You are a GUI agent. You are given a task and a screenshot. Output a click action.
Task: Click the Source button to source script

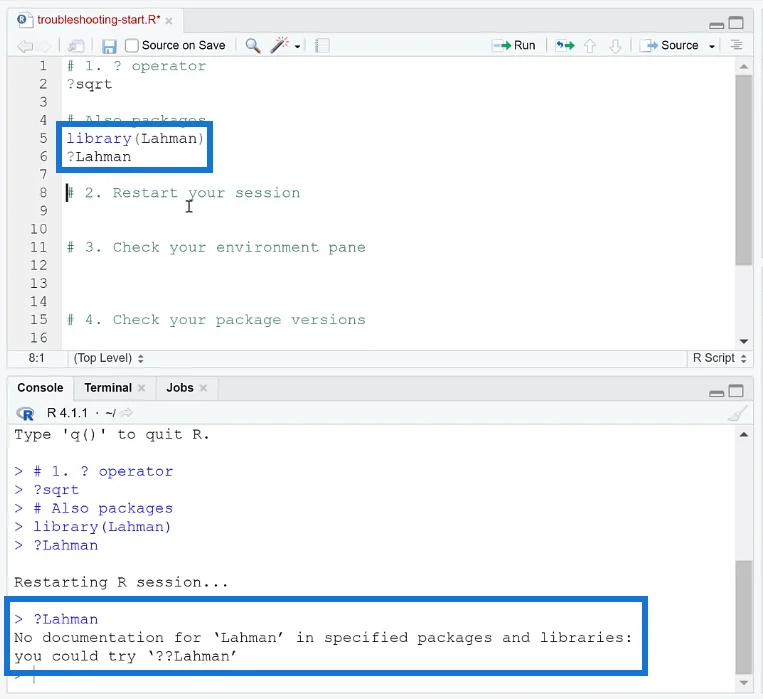point(669,45)
